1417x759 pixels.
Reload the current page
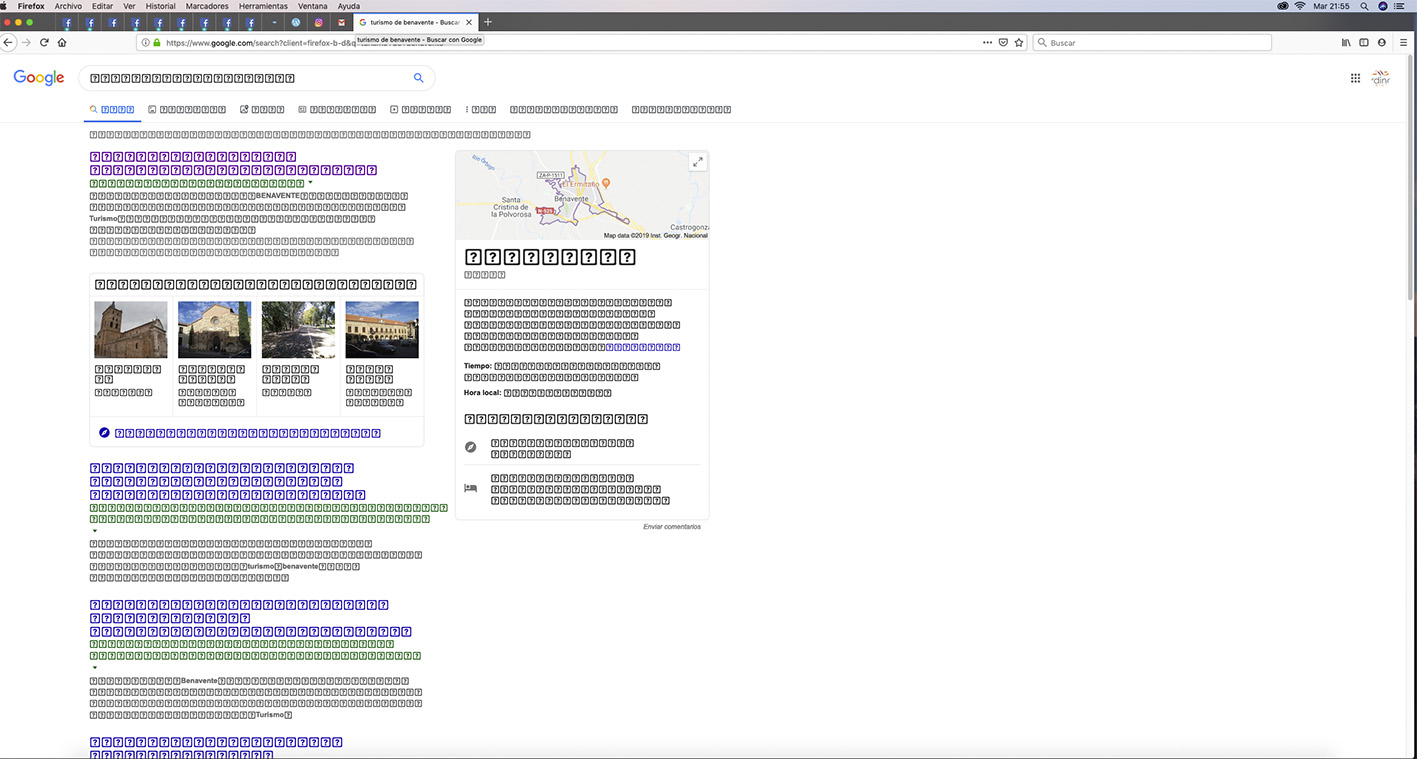pos(44,42)
